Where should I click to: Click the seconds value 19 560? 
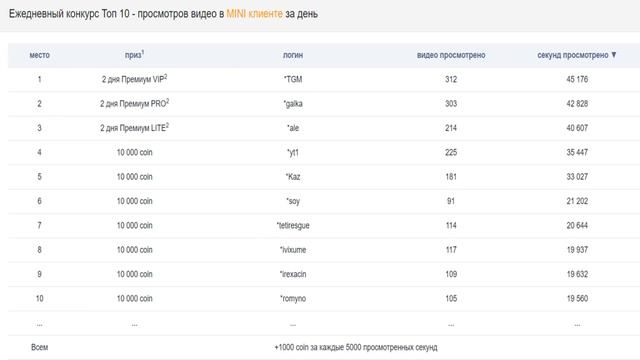(577, 298)
